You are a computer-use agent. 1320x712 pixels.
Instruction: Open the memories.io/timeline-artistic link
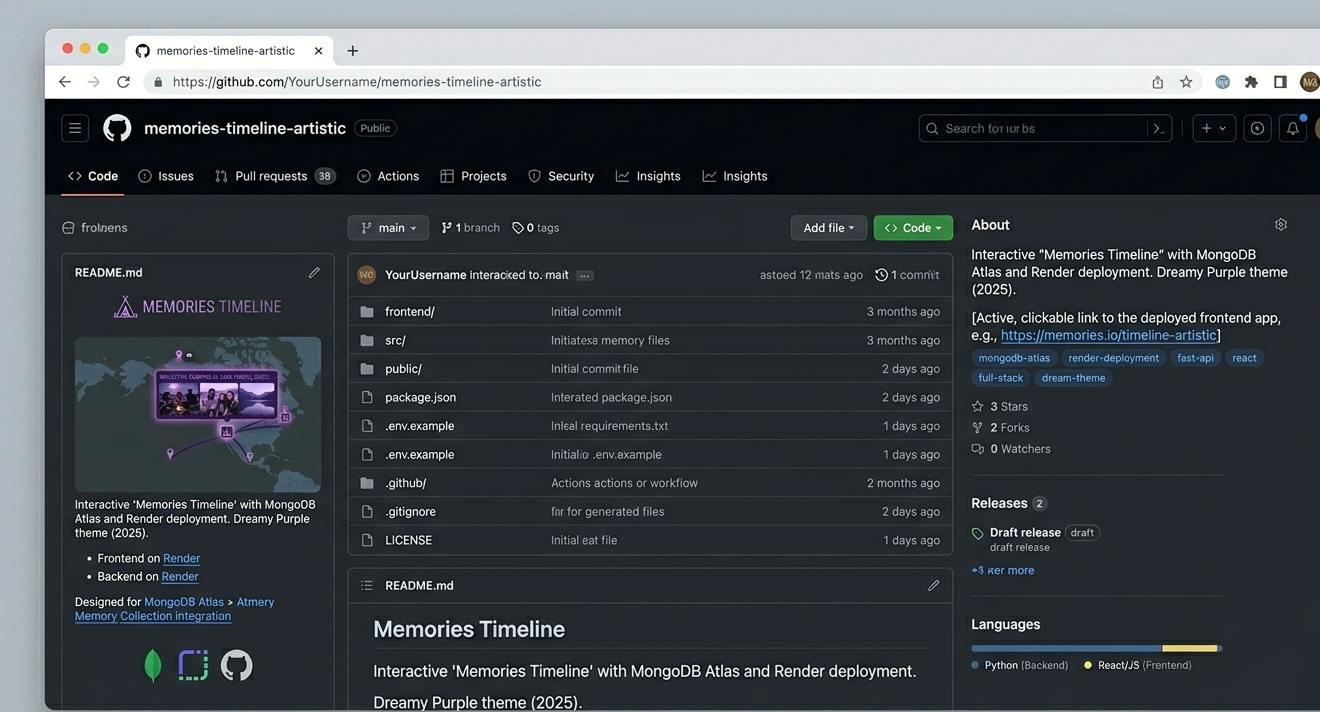point(1108,336)
